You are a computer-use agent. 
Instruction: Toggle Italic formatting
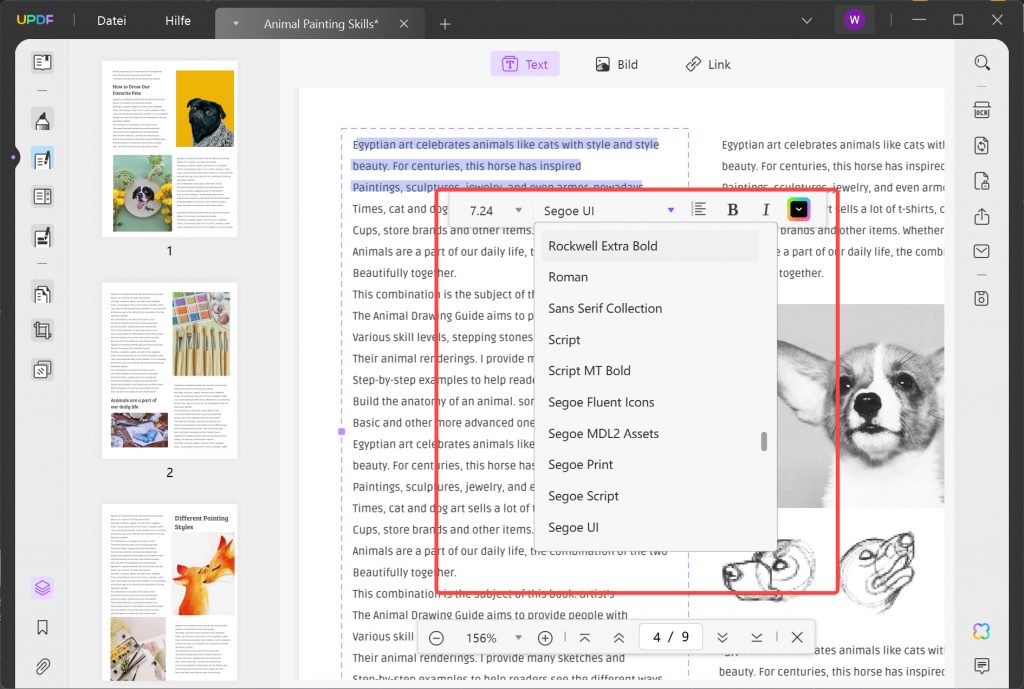click(x=765, y=210)
